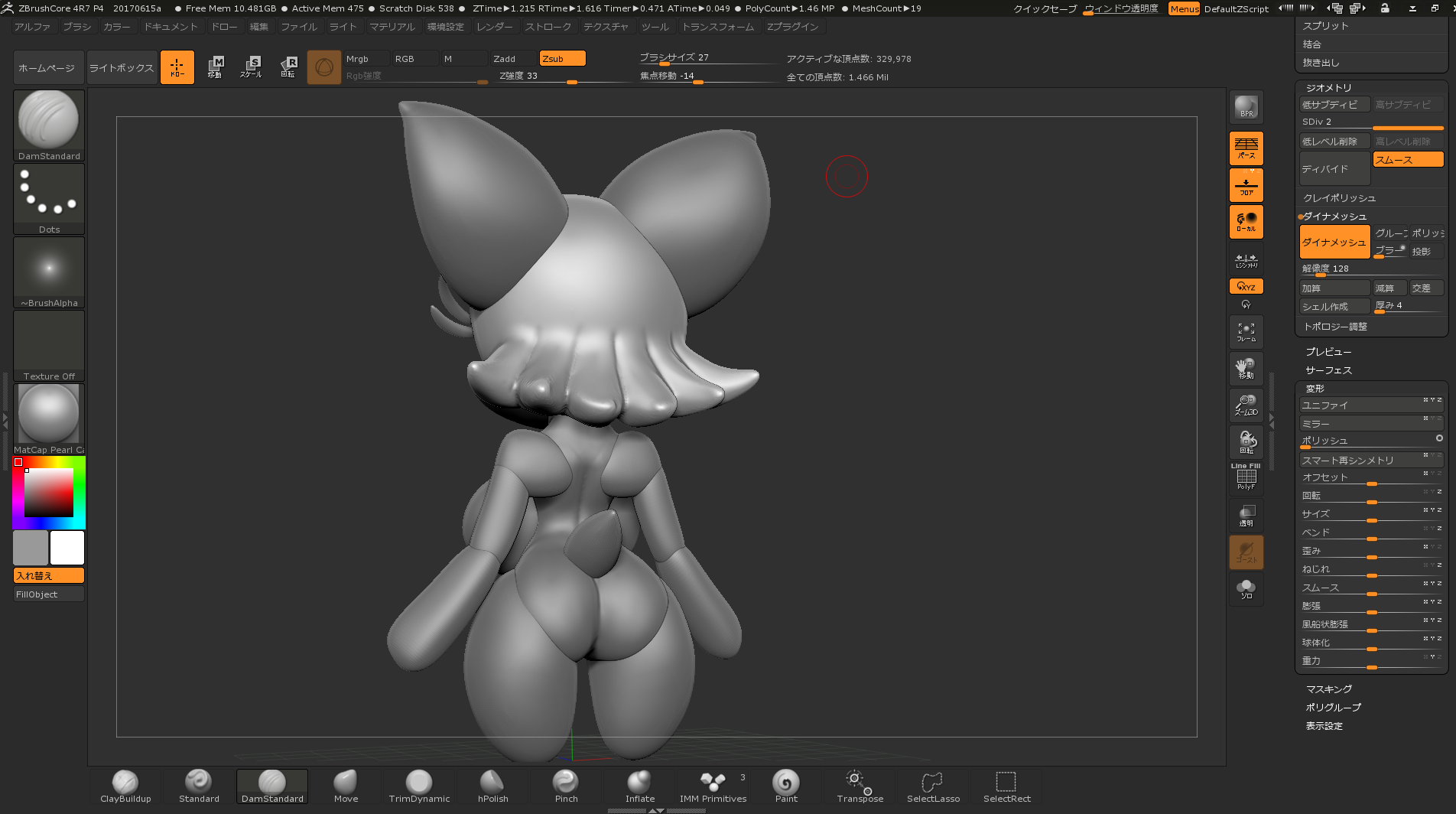Click the white secondary color swatch
Viewport: 1456px width, 814px height.
click(x=67, y=548)
